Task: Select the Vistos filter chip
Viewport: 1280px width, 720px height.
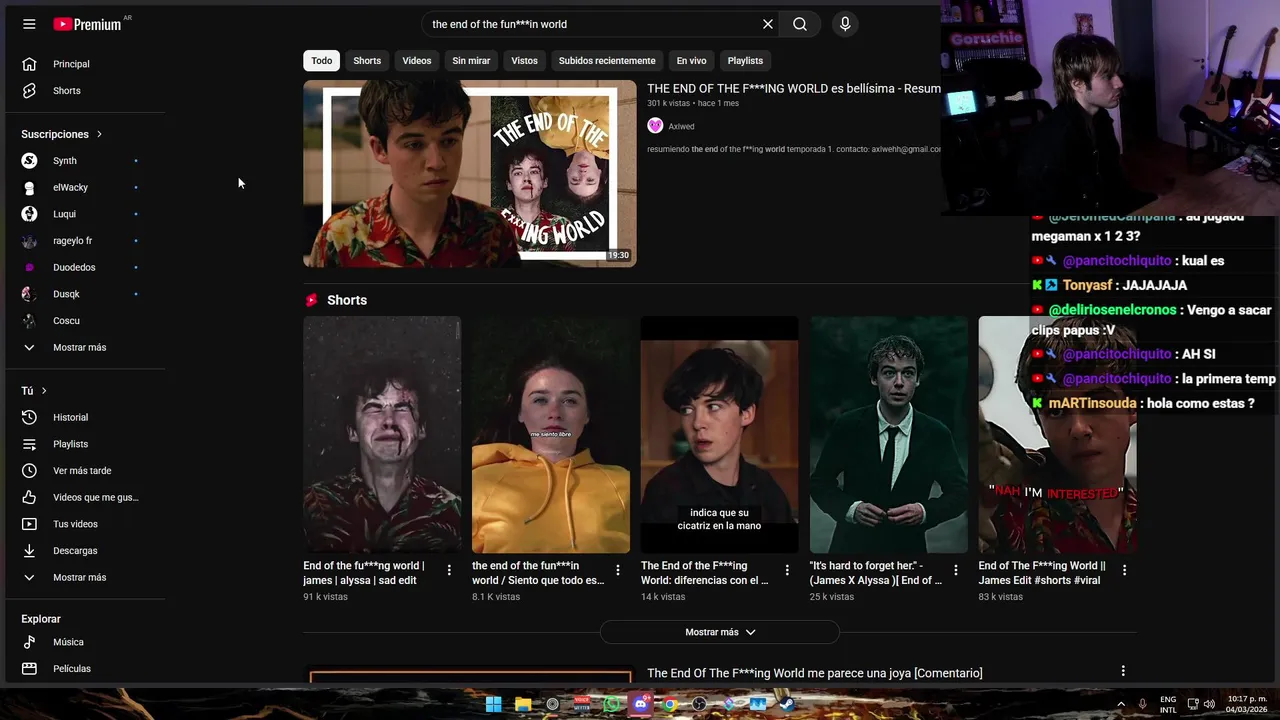Action: tap(524, 61)
